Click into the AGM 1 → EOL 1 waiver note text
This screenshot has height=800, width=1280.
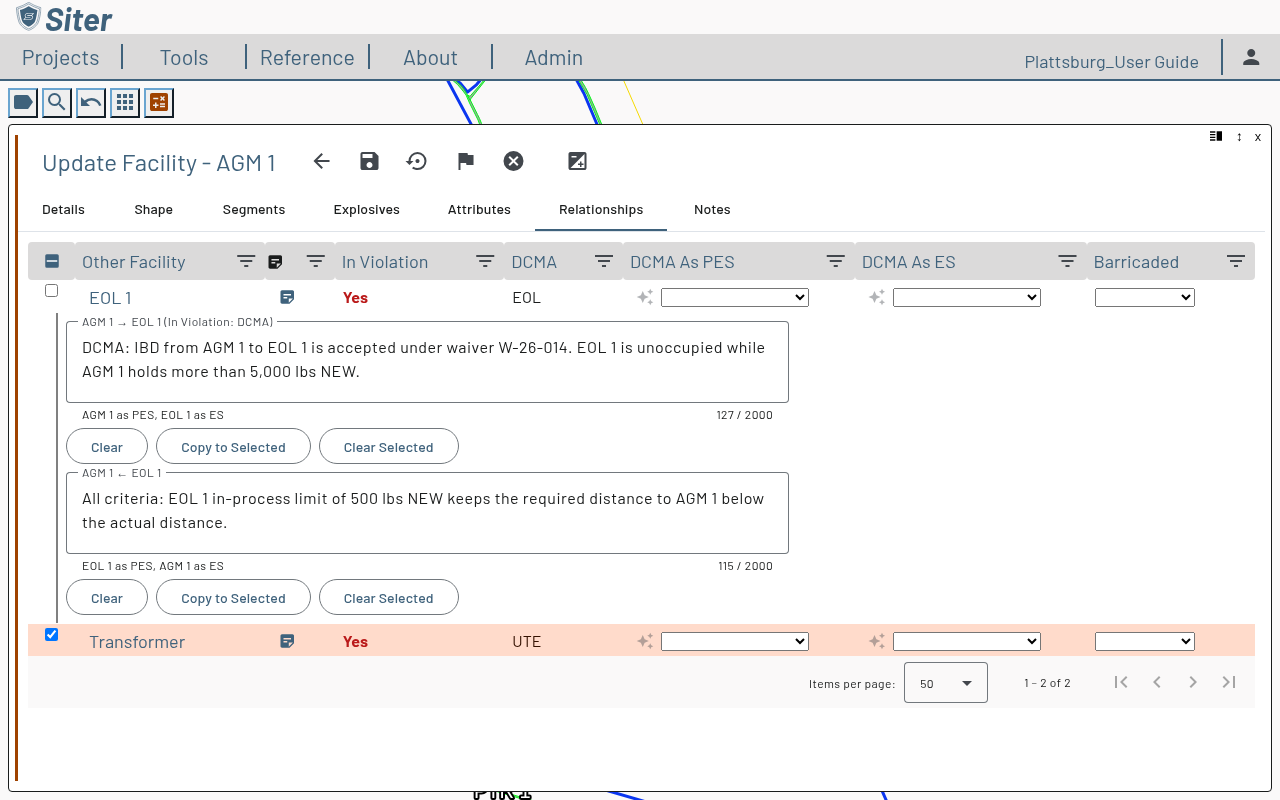(427, 361)
